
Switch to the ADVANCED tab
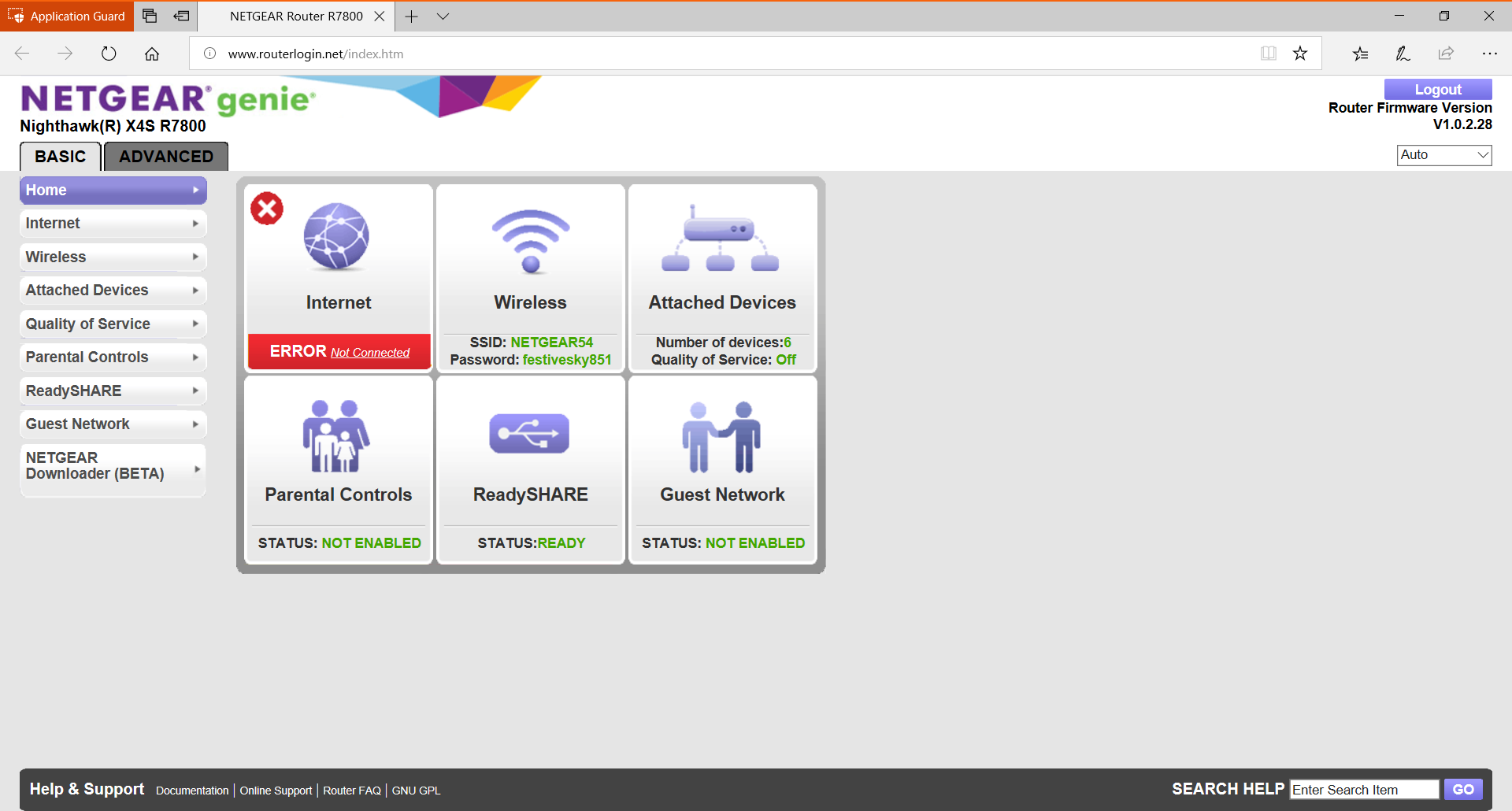(x=166, y=157)
